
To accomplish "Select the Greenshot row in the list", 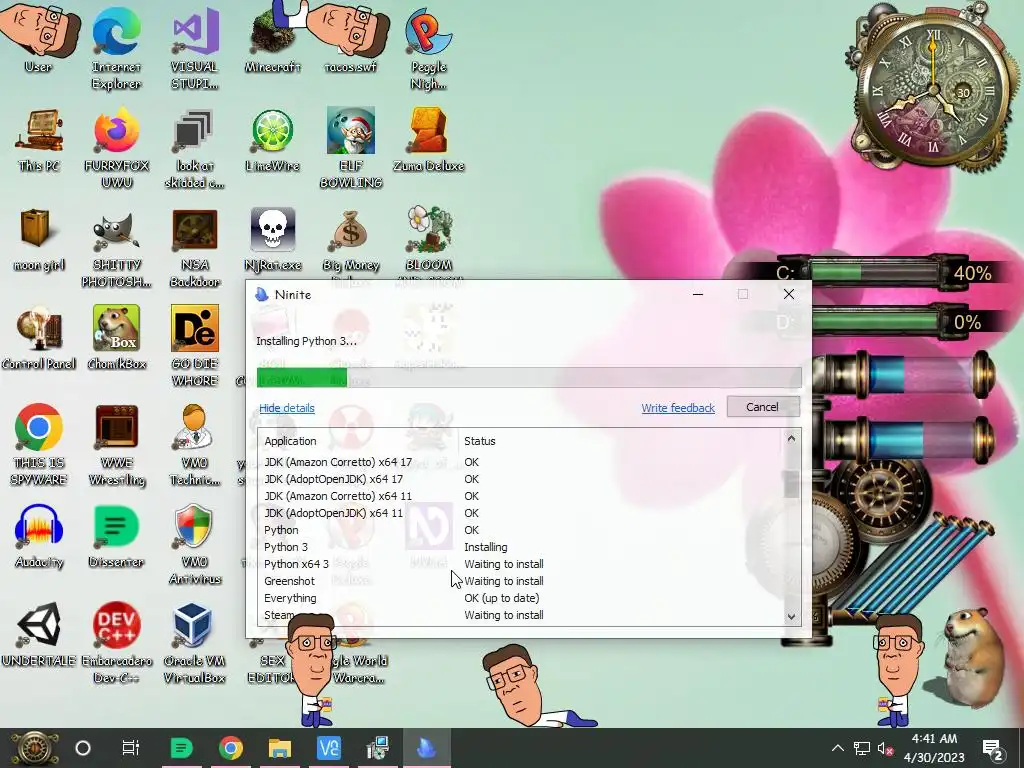I will (521, 581).
